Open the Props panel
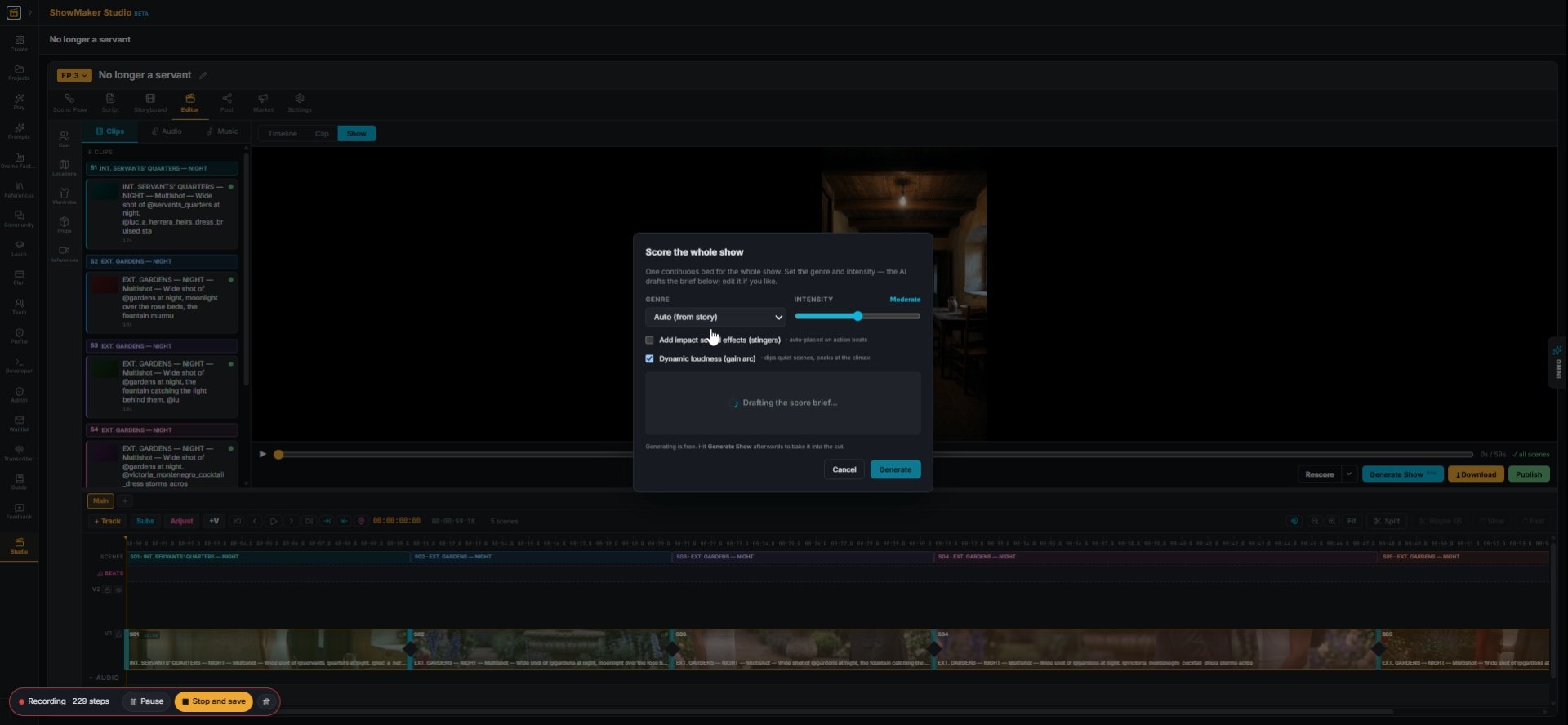 (65, 225)
